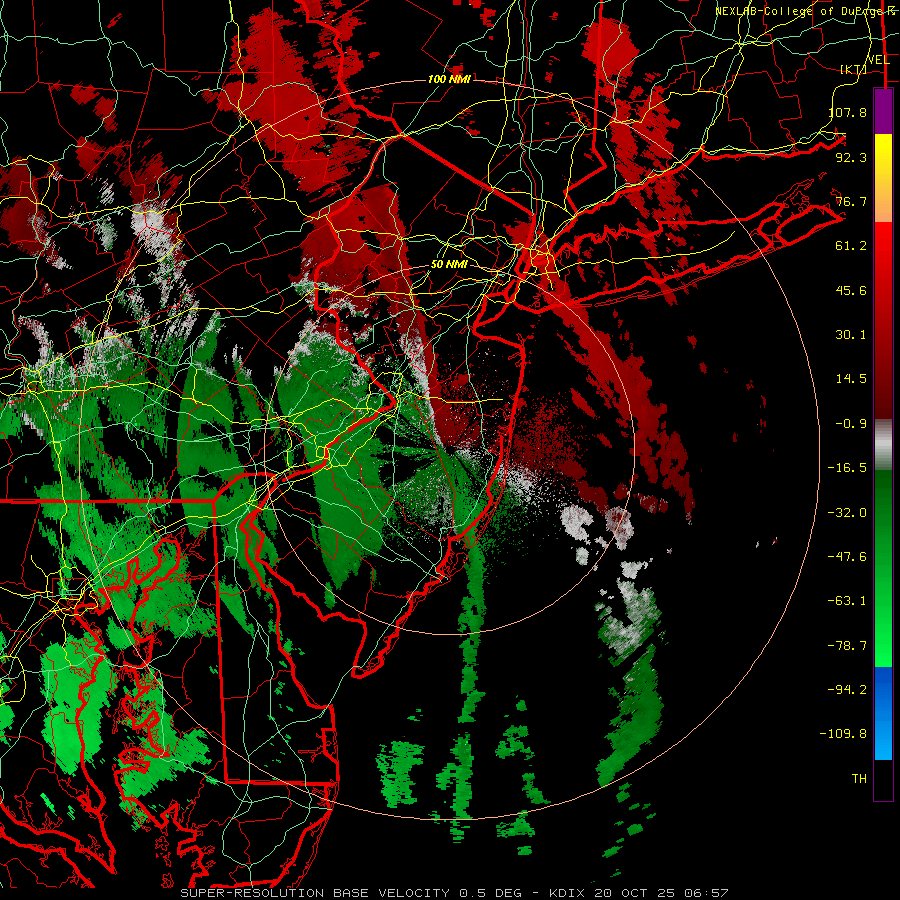Viewport: 900px width, 900px height.
Task: Click the 30.1 velocity scale value
Action: click(852, 335)
